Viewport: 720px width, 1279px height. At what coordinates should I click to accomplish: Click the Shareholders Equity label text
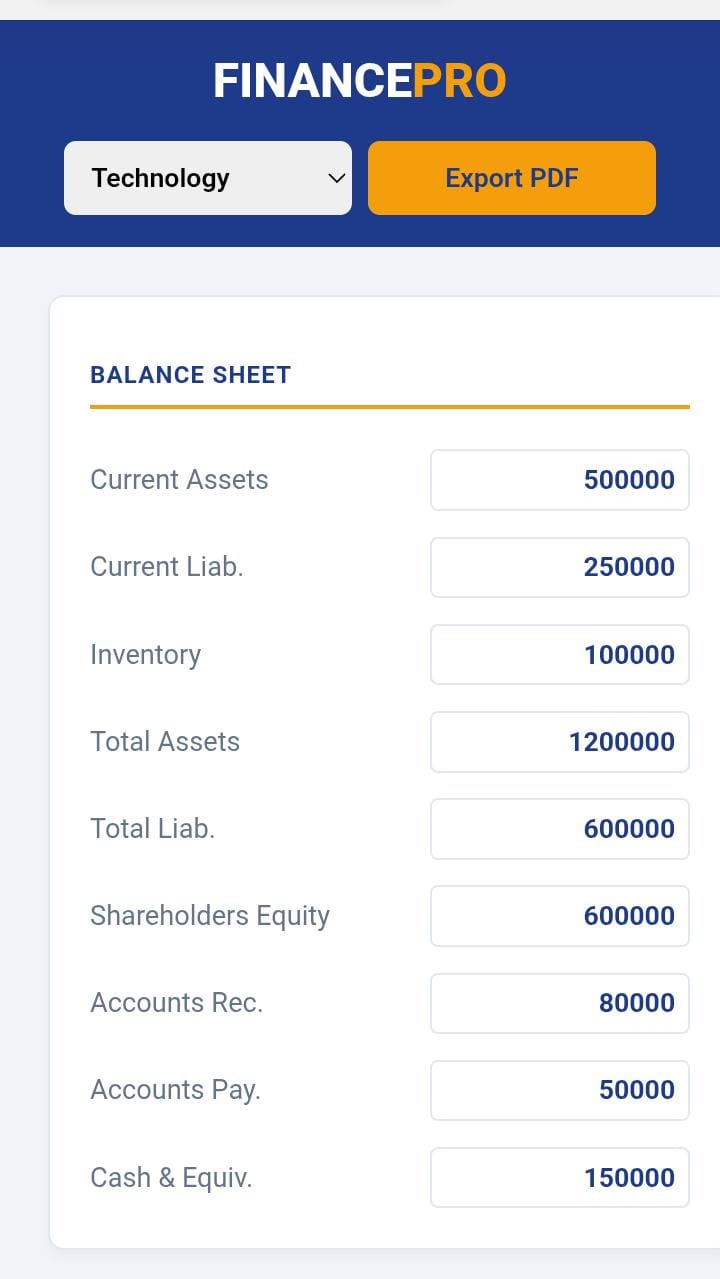click(210, 916)
